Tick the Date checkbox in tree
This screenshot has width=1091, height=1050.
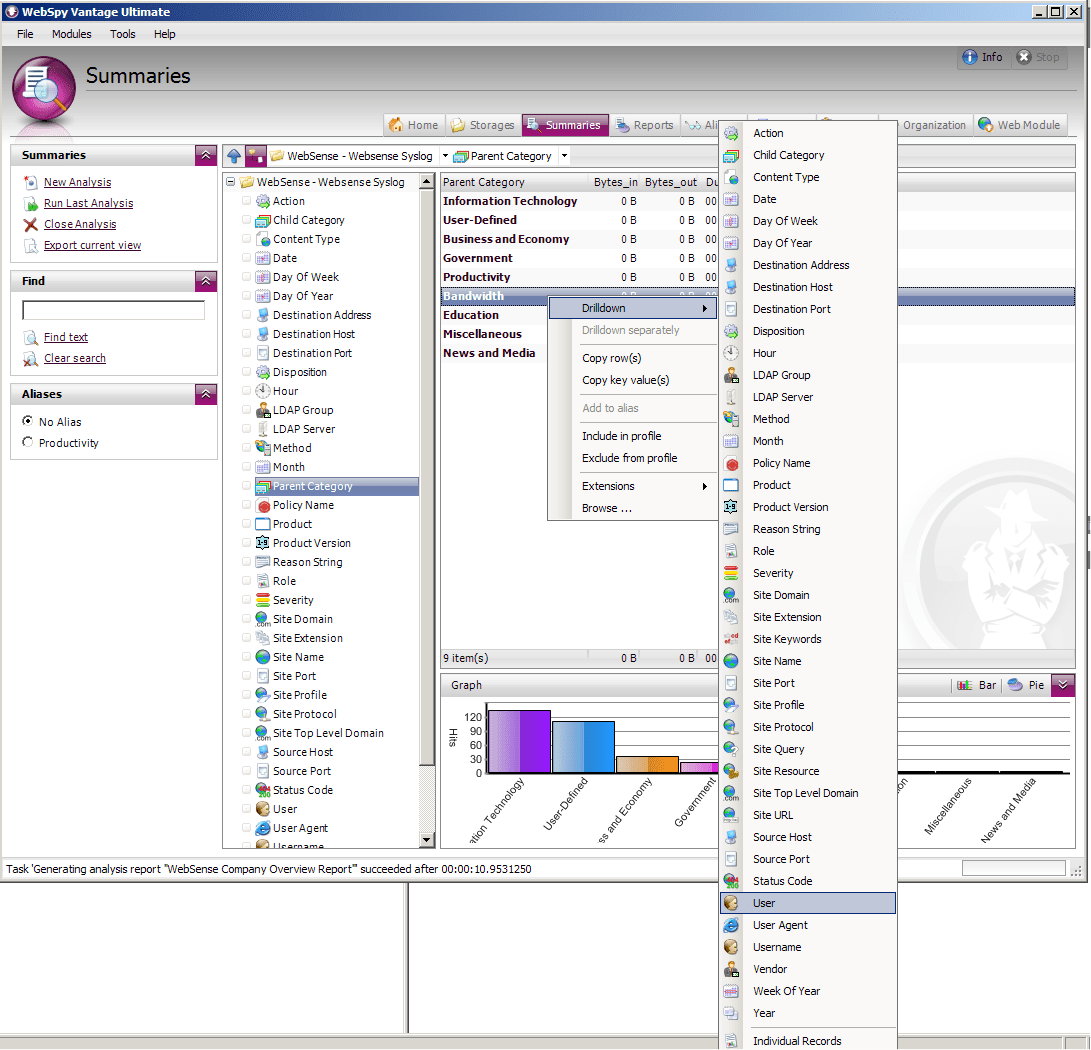(x=246, y=257)
